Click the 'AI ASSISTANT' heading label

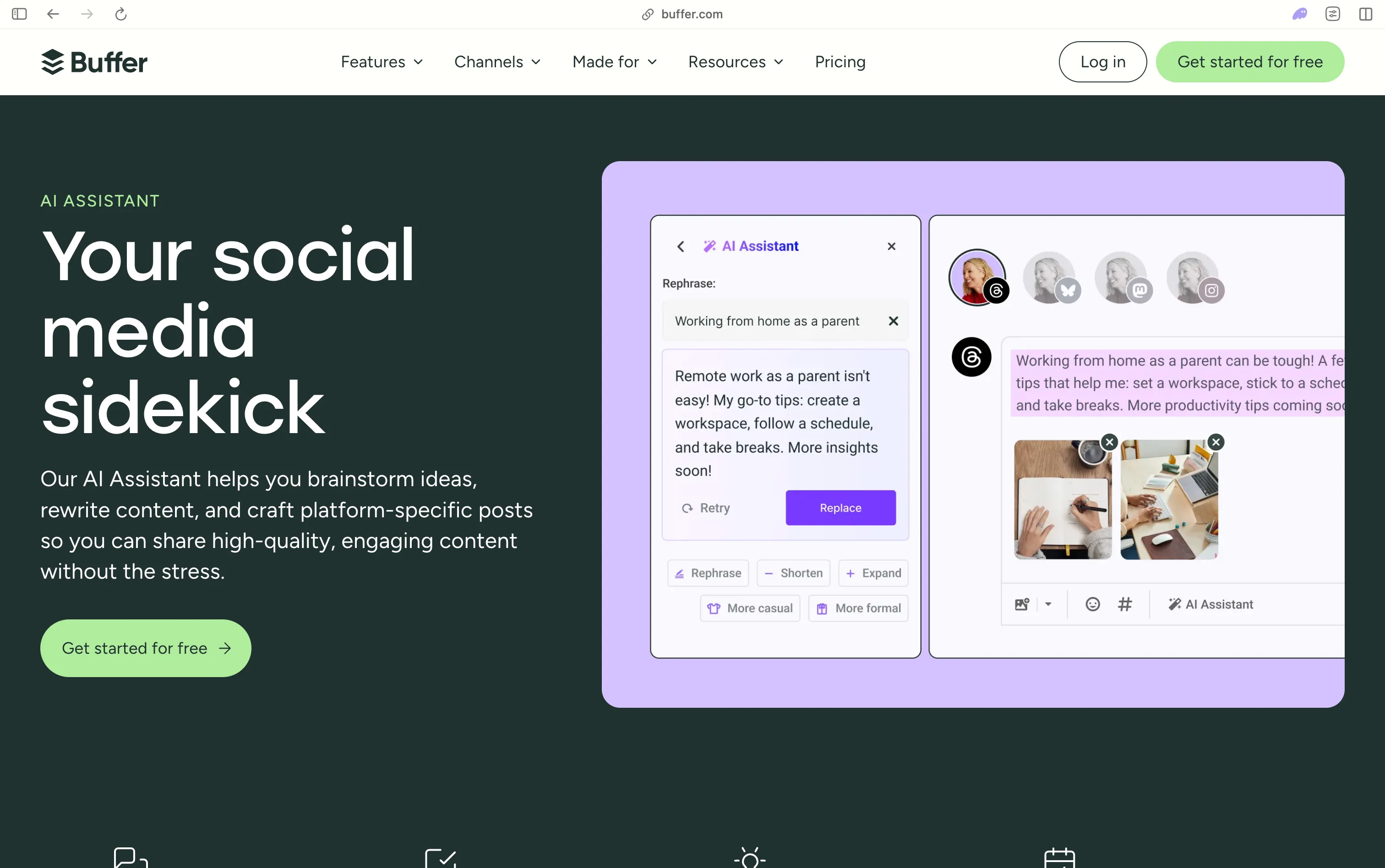pos(100,201)
